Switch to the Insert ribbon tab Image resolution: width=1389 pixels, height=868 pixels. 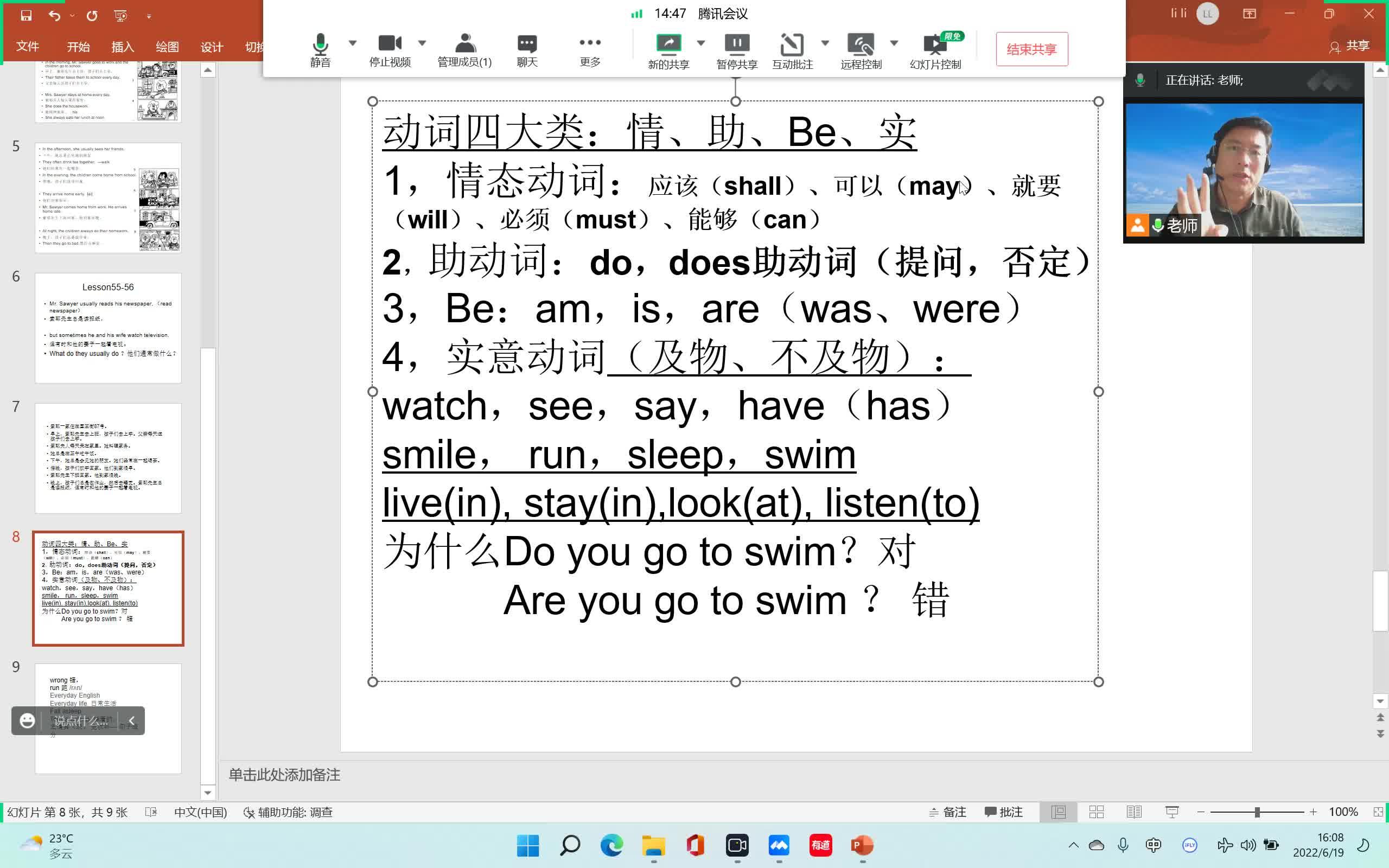pos(122,47)
